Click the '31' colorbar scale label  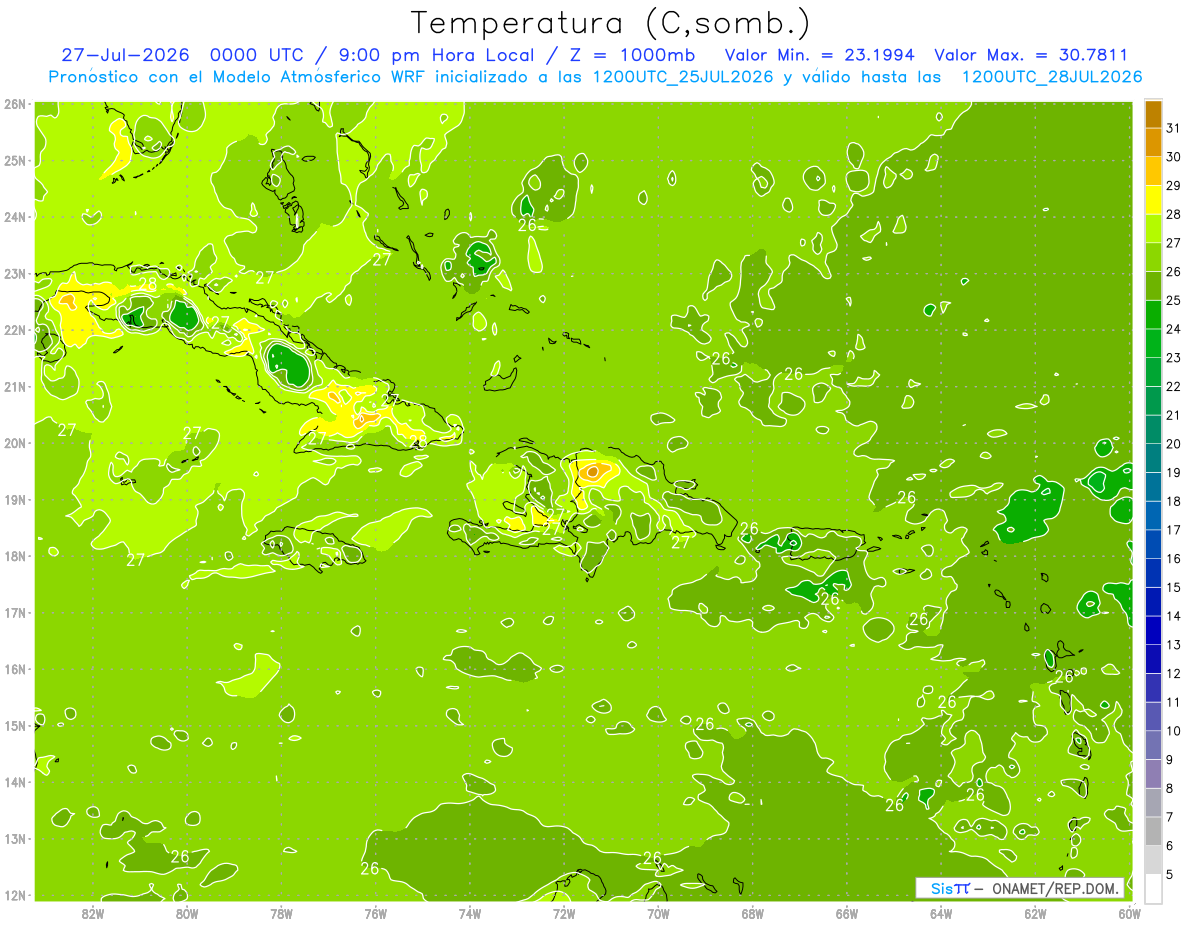(x=1174, y=128)
